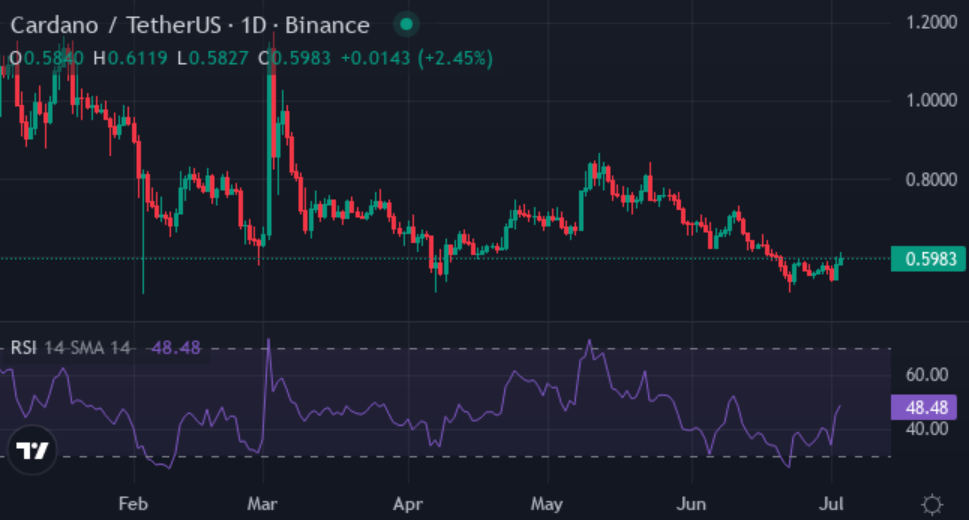Click the O0.5840 open value
The height and width of the screenshot is (520, 969).
pyautogui.click(x=46, y=59)
